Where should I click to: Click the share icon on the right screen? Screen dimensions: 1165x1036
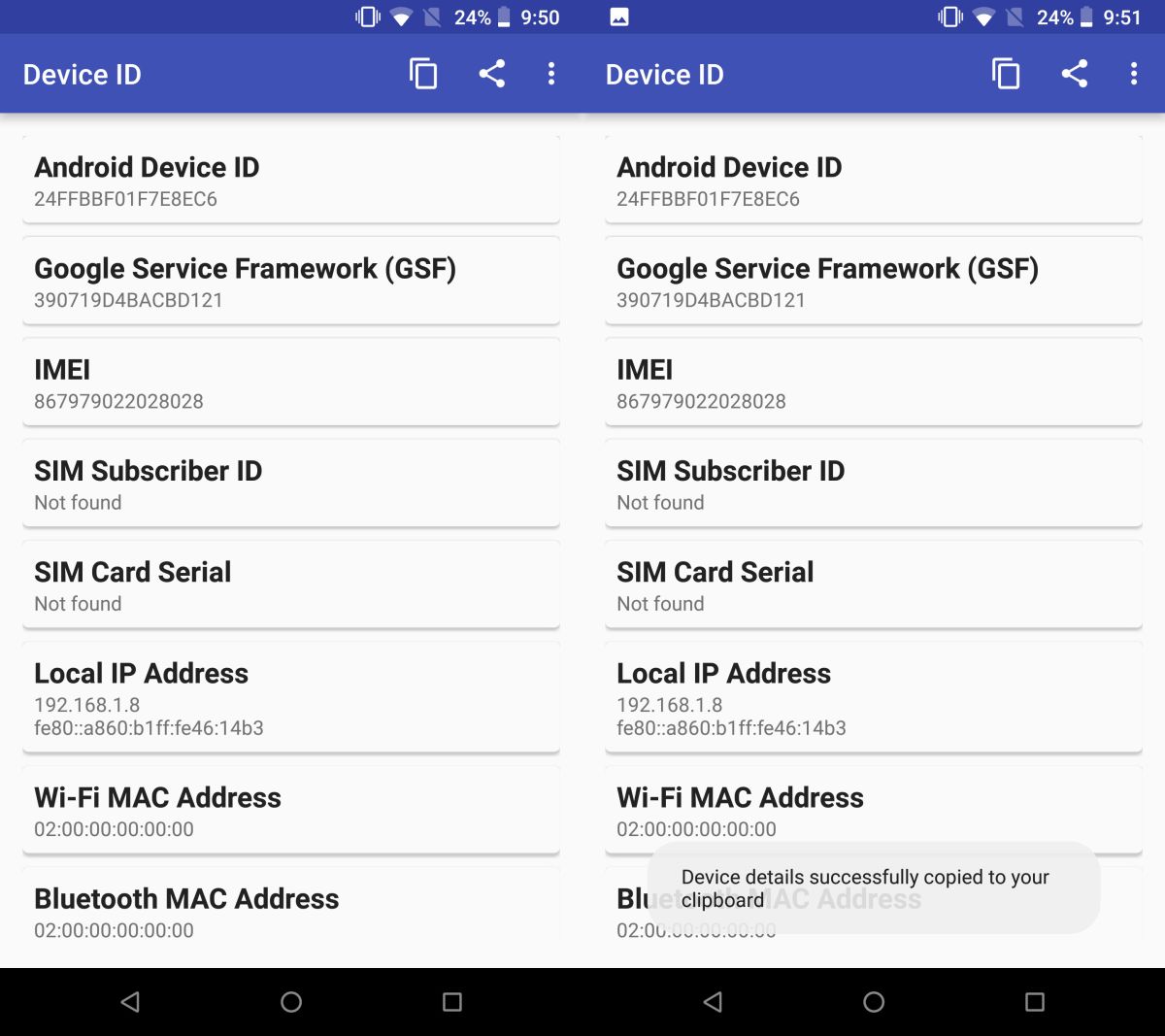(1074, 74)
